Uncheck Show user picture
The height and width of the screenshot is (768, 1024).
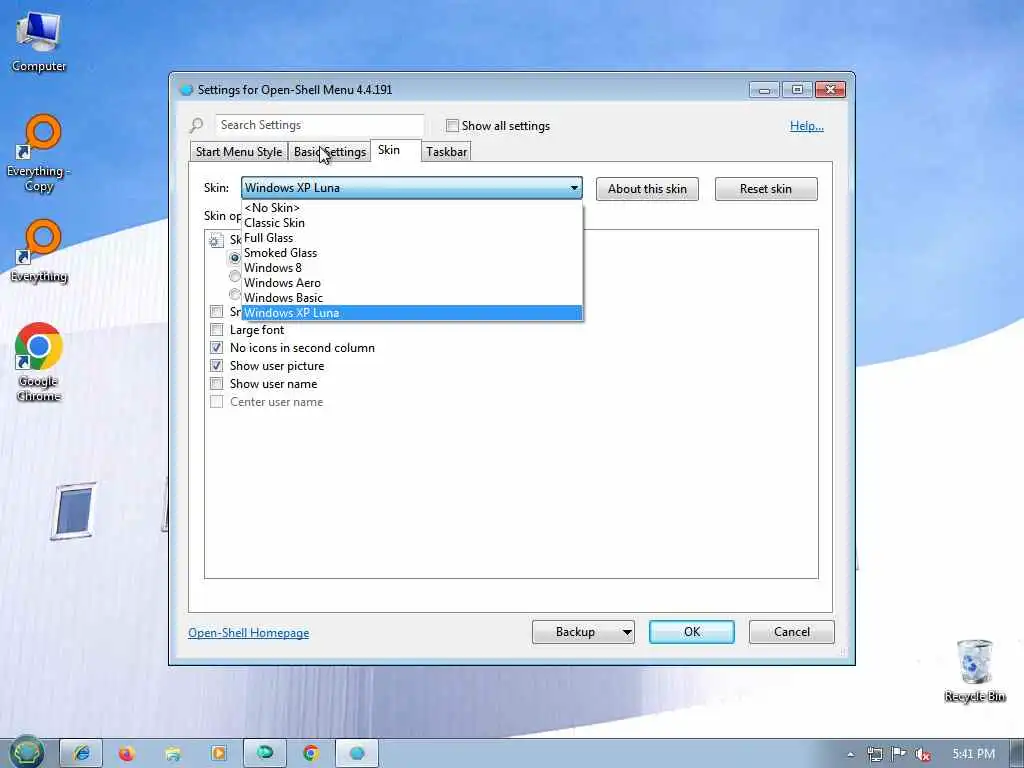point(217,366)
